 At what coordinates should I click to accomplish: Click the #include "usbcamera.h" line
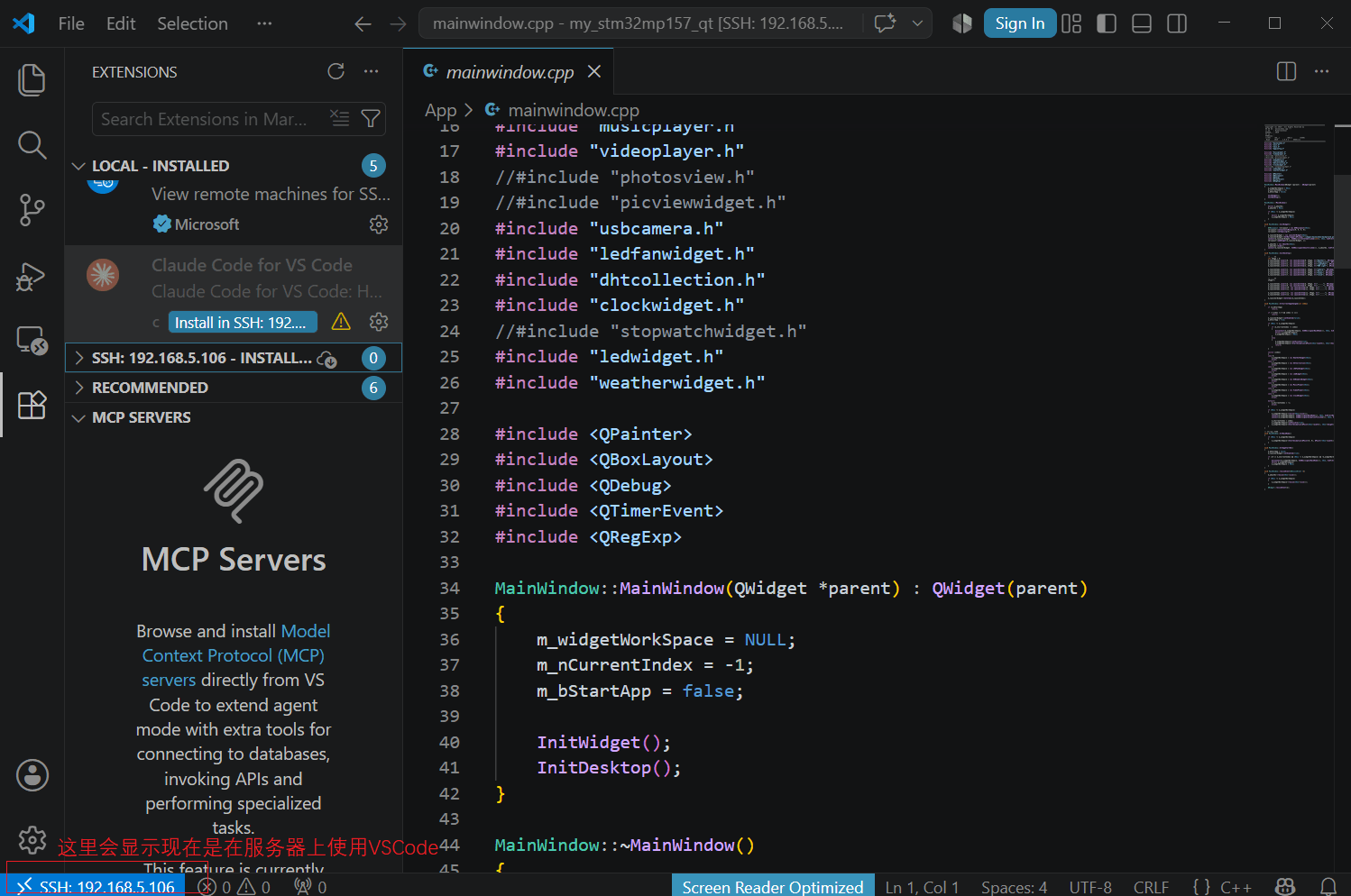[x=609, y=228]
